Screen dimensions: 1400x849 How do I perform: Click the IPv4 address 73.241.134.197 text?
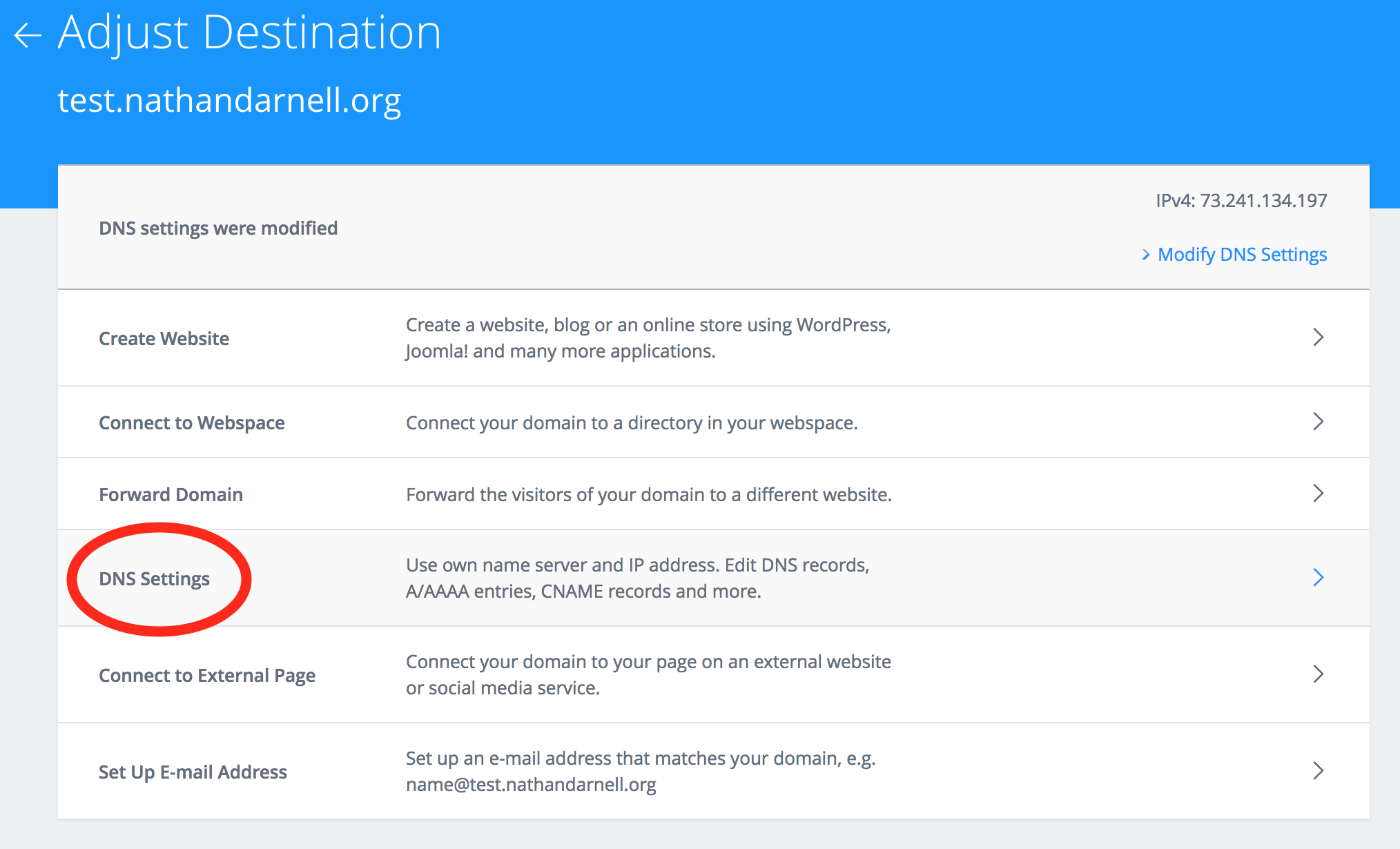point(1241,201)
